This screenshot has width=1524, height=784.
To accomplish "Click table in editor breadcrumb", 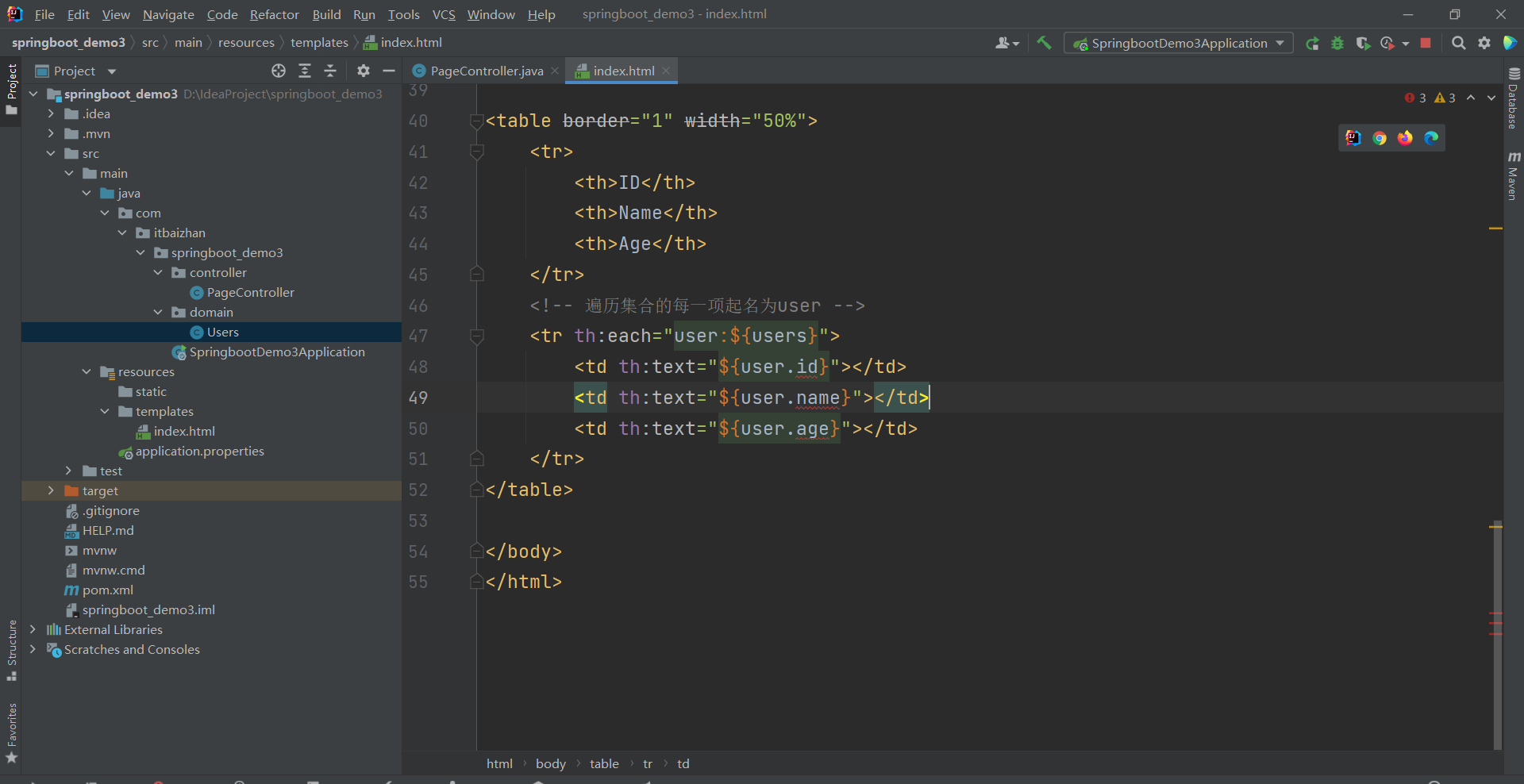I will coord(604,763).
